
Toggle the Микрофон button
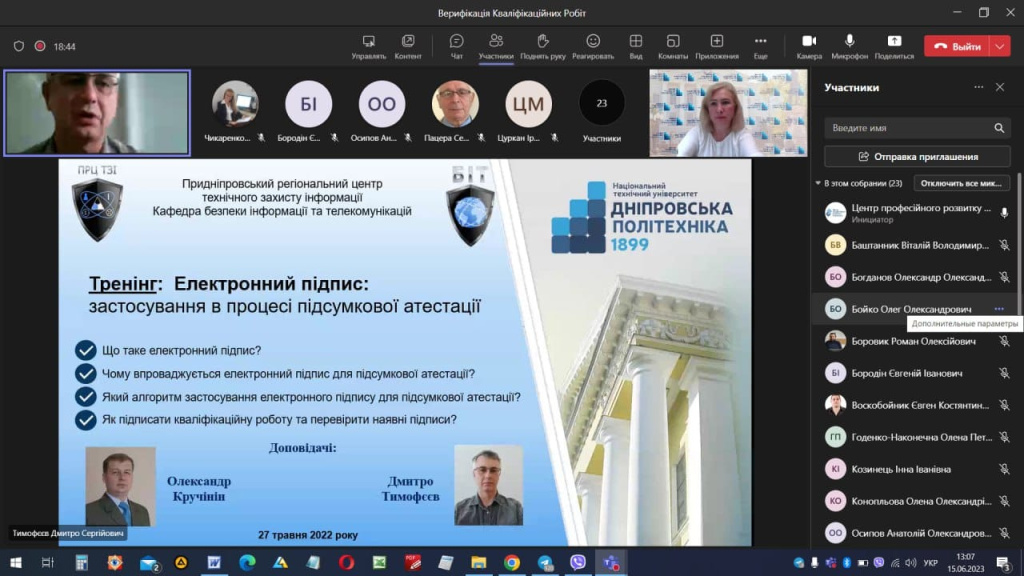click(x=849, y=47)
